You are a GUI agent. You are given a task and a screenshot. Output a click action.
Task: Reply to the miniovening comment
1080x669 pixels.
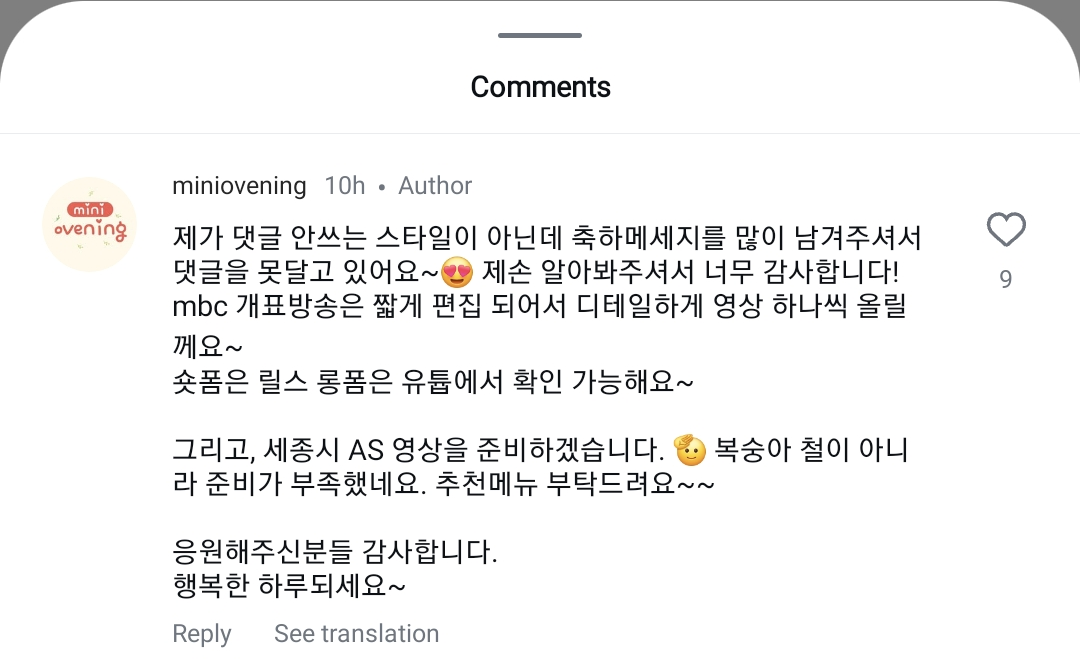pos(201,634)
